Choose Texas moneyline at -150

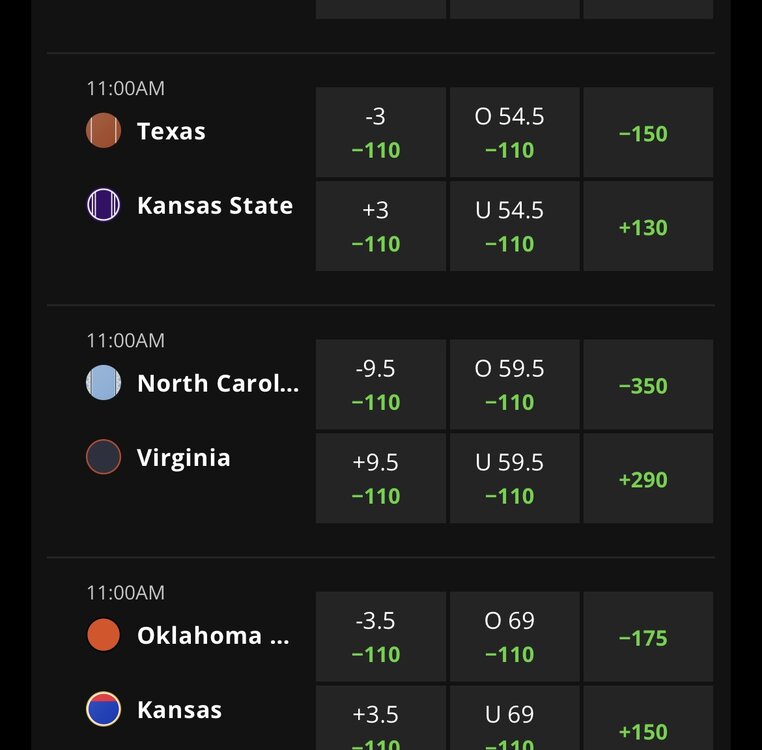(x=648, y=132)
